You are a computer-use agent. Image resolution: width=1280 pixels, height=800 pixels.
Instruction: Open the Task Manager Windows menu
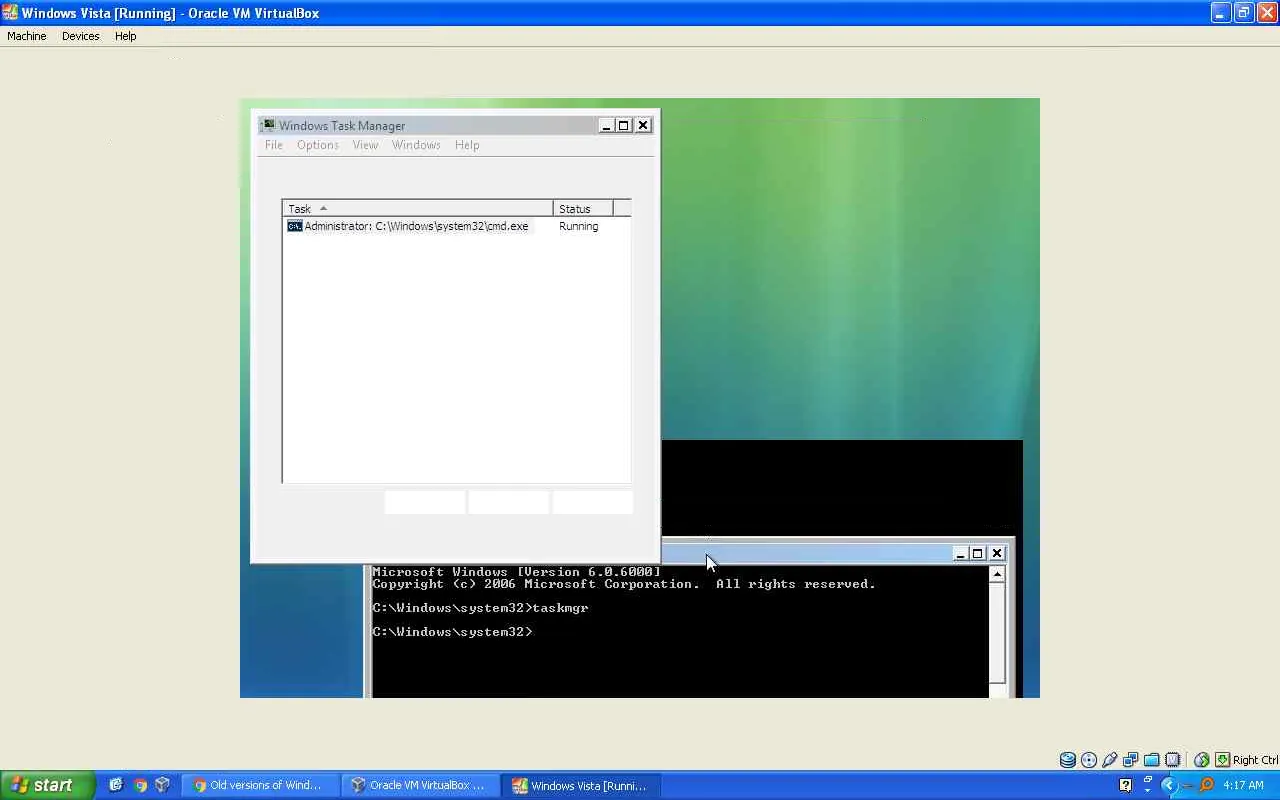coord(416,145)
